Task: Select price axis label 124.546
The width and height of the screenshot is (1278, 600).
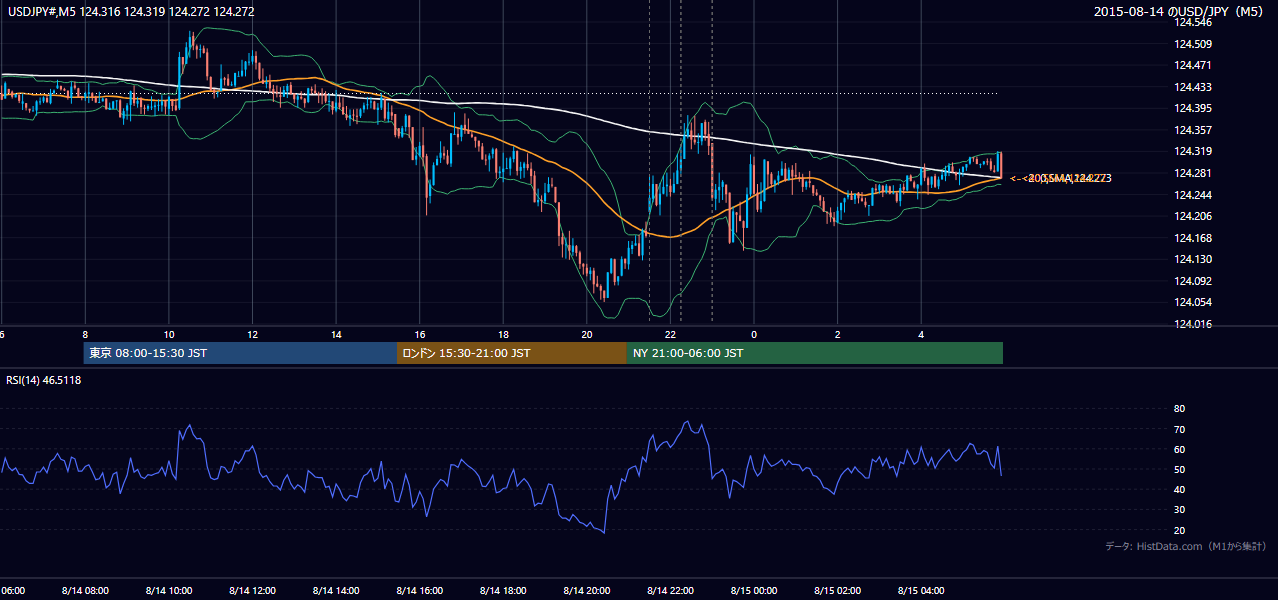Action: (1194, 22)
